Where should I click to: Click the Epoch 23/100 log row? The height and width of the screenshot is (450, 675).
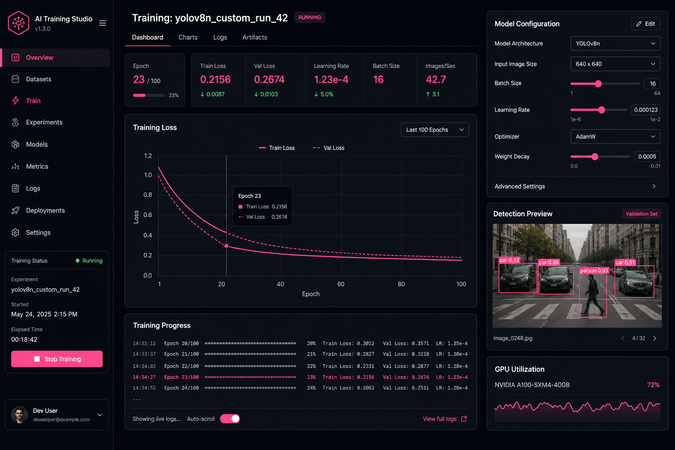tap(300, 377)
